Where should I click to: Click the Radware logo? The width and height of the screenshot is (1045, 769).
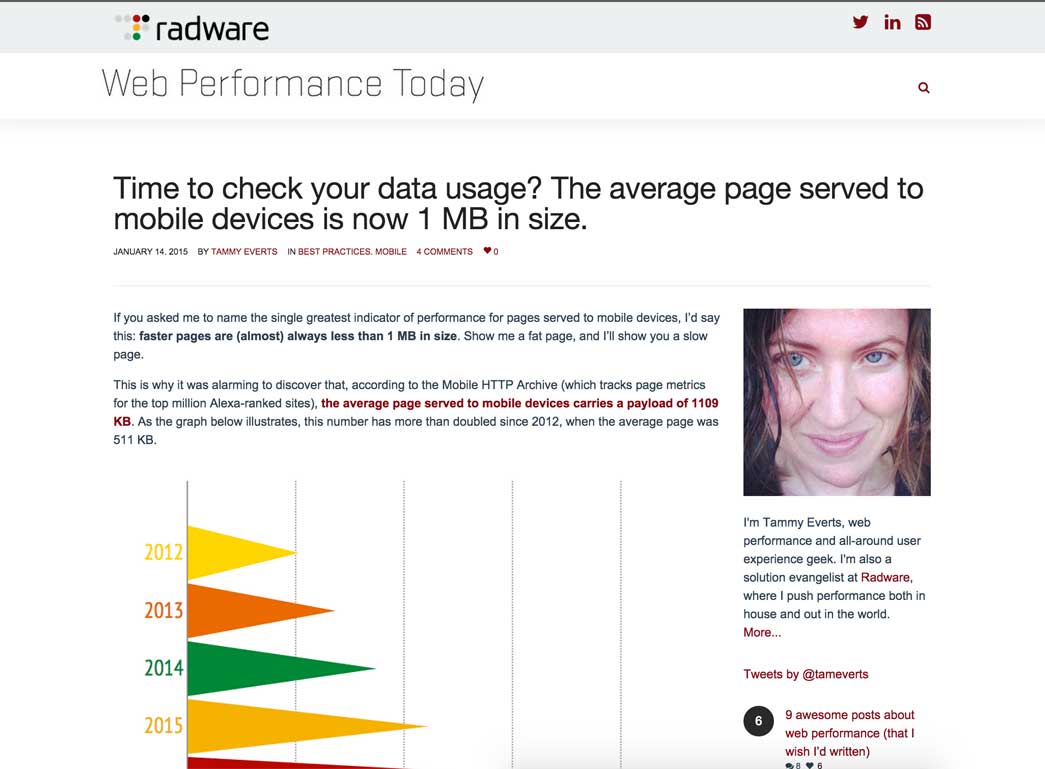click(x=191, y=27)
